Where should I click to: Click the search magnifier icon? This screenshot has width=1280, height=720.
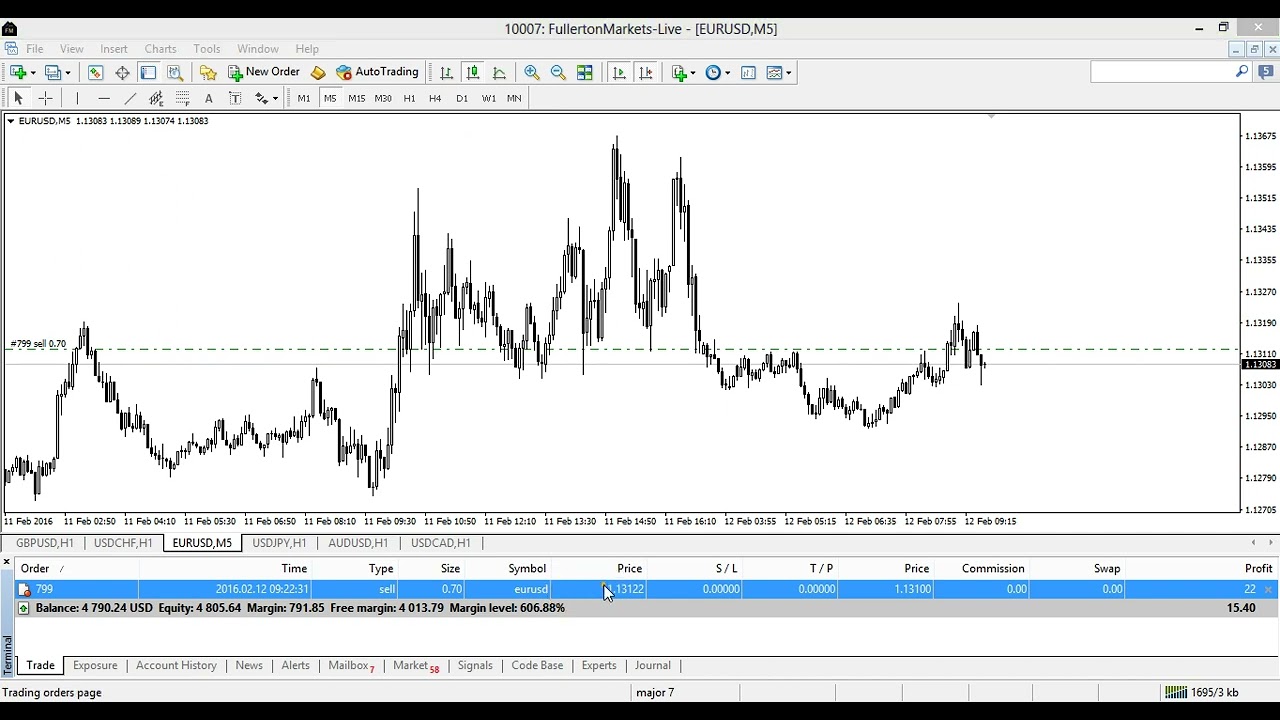(1242, 72)
